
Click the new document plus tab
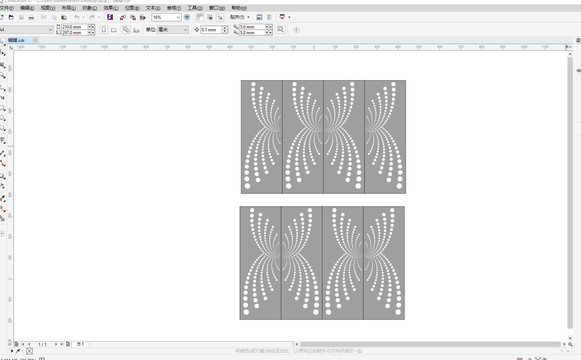click(36, 40)
